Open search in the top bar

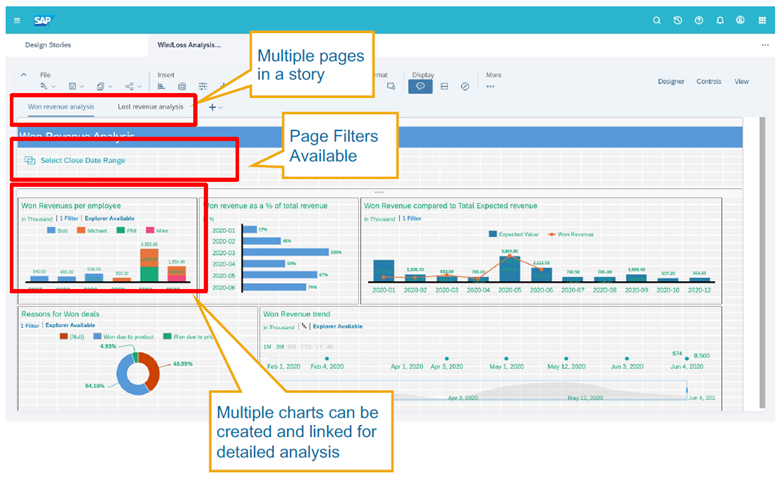click(657, 20)
